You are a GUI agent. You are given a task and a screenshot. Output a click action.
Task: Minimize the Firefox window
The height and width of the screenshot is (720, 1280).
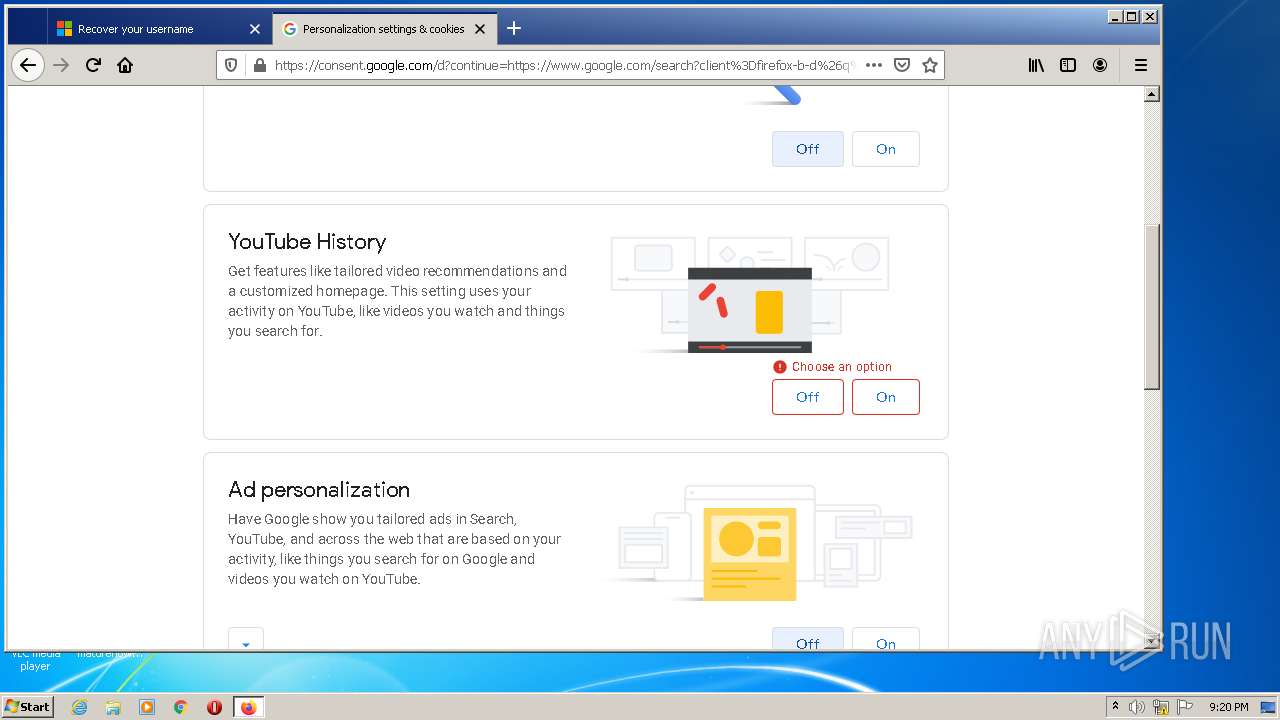(1115, 16)
